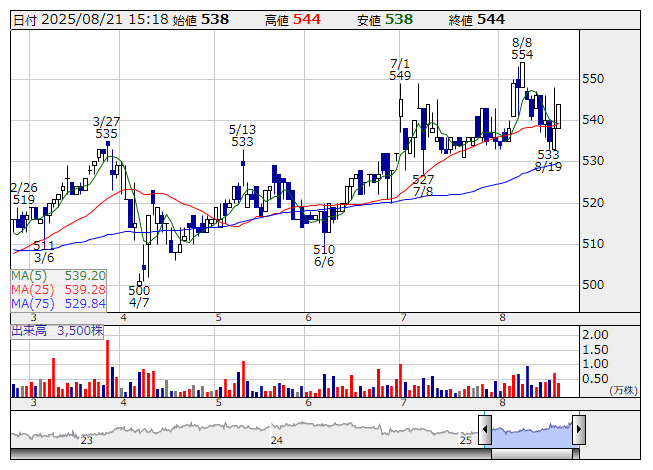Click the 8/8 white candlestick at 554
This screenshot has height=470, width=653.
[522, 75]
